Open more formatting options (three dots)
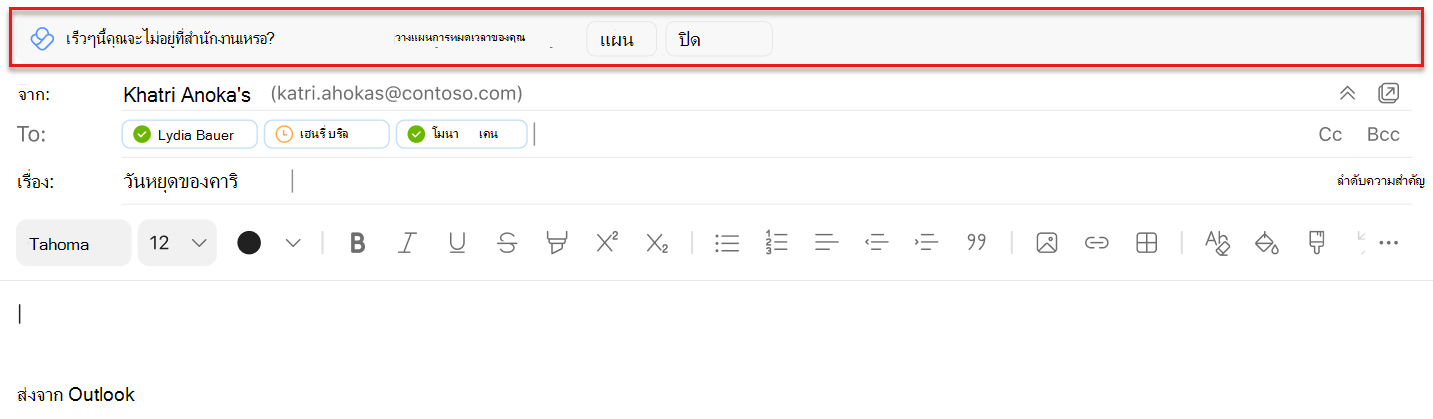The height and width of the screenshot is (419, 1433). point(1388,243)
